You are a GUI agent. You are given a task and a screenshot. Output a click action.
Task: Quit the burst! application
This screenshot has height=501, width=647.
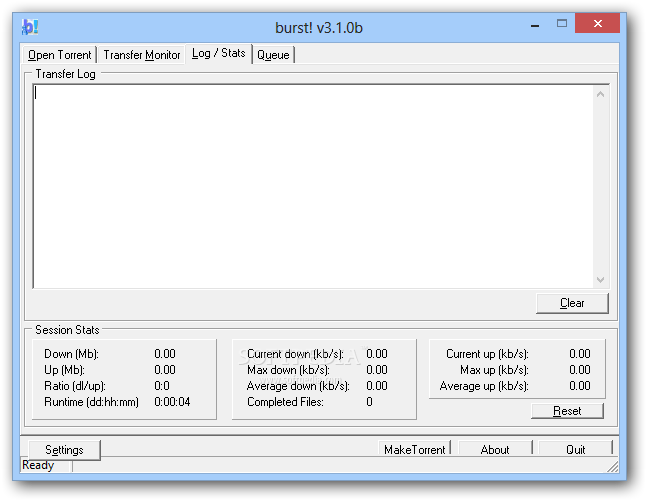pyautogui.click(x=576, y=449)
